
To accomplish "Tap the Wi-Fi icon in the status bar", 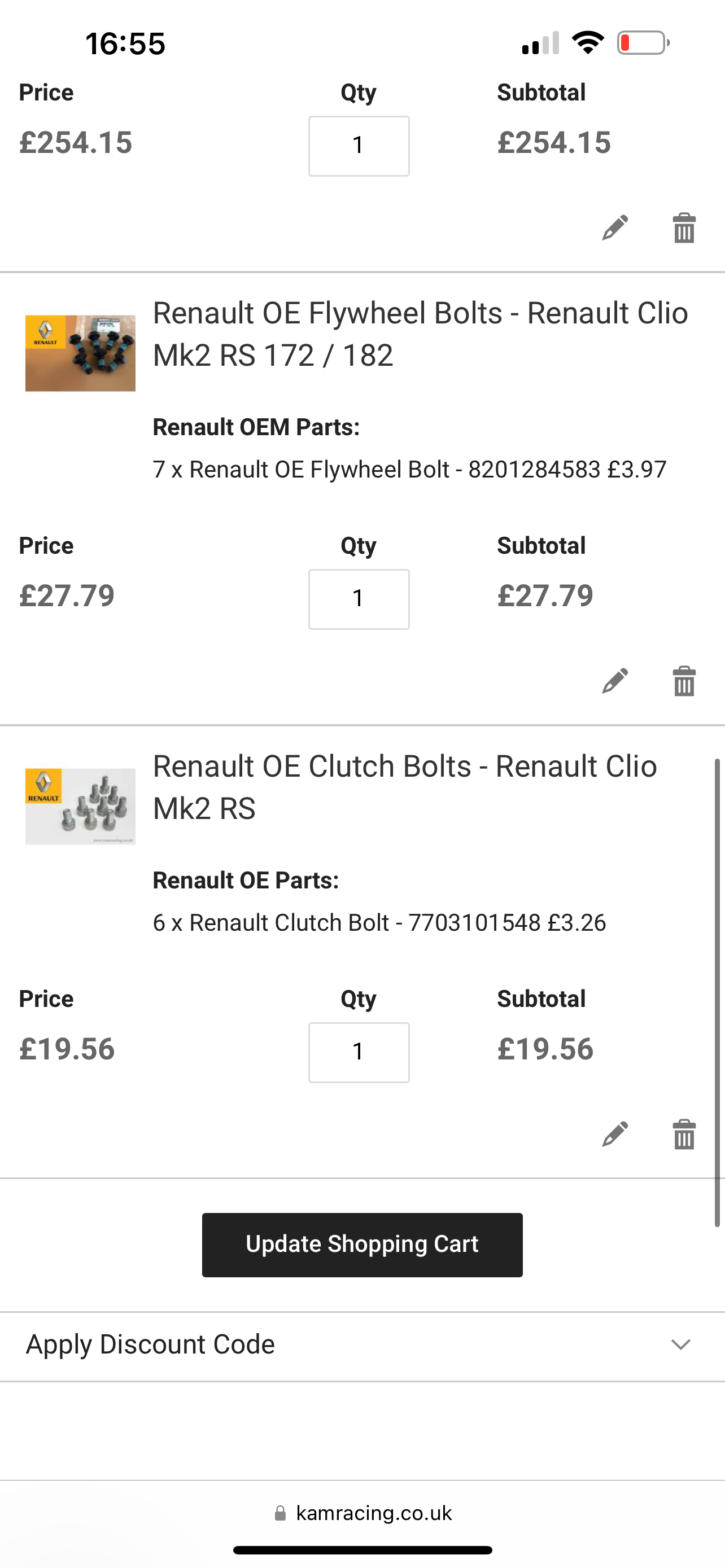I will pyautogui.click(x=587, y=42).
